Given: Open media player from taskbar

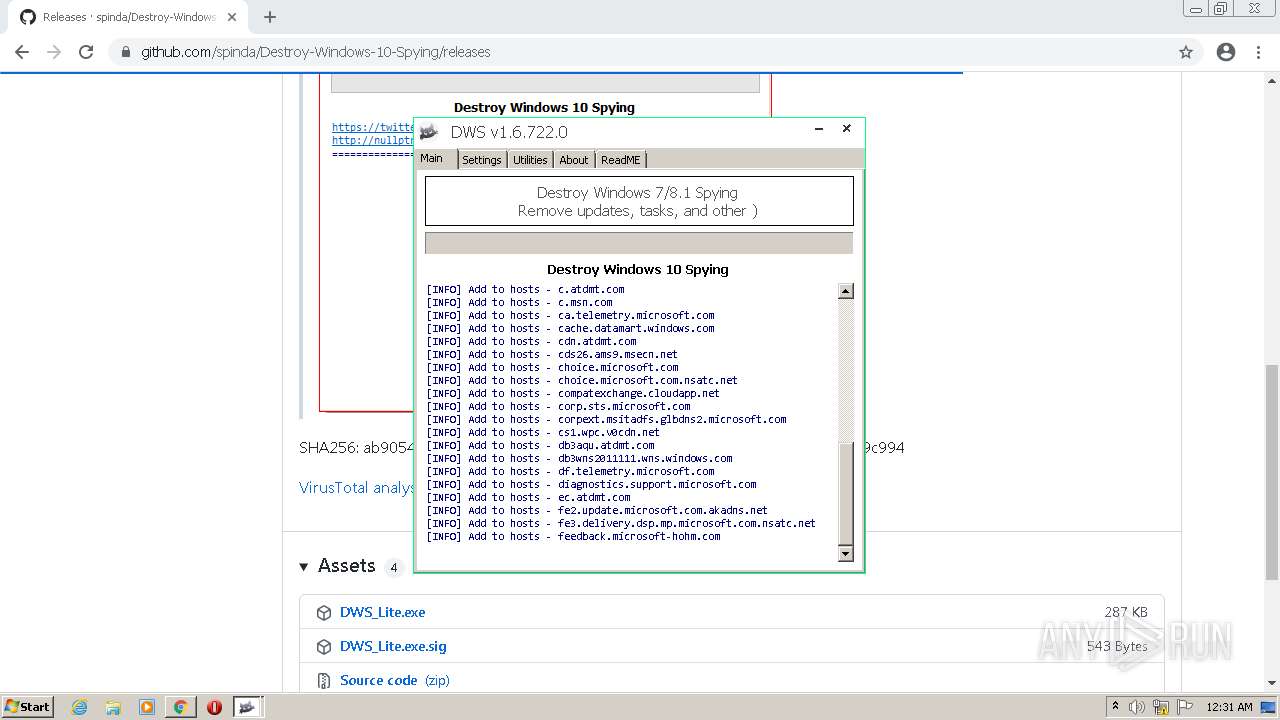Looking at the screenshot, I should point(147,707).
